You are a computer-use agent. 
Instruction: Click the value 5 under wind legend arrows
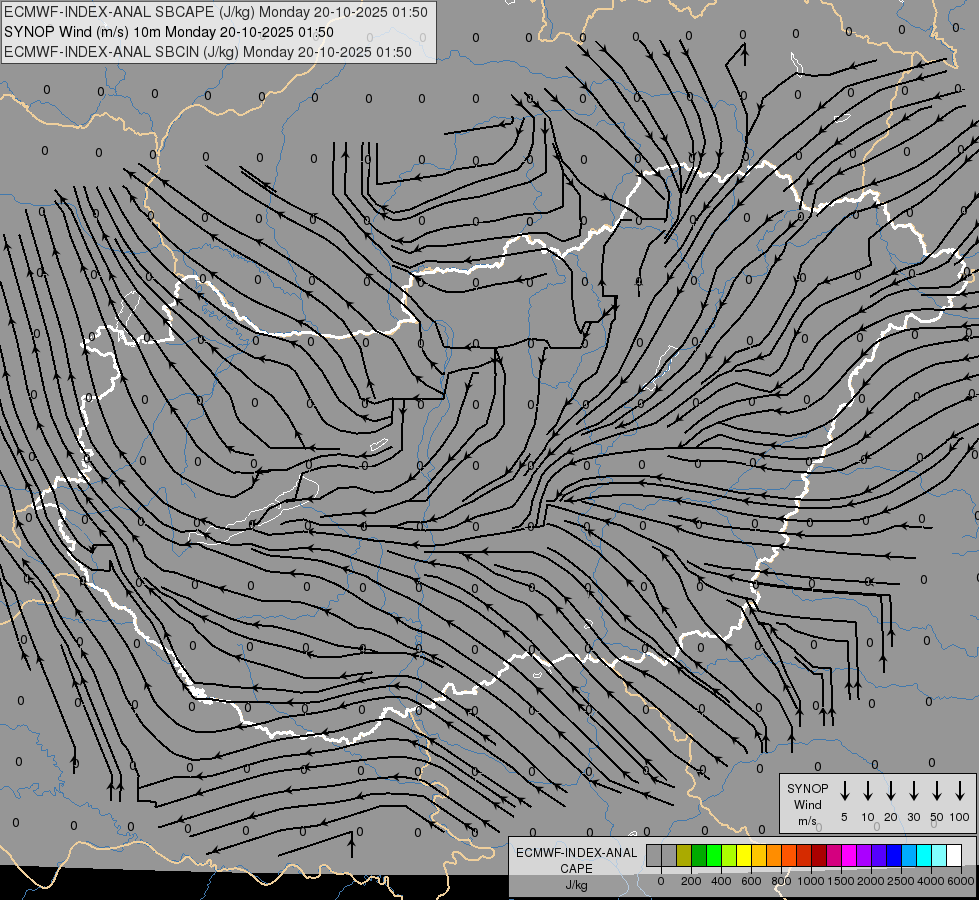844,817
